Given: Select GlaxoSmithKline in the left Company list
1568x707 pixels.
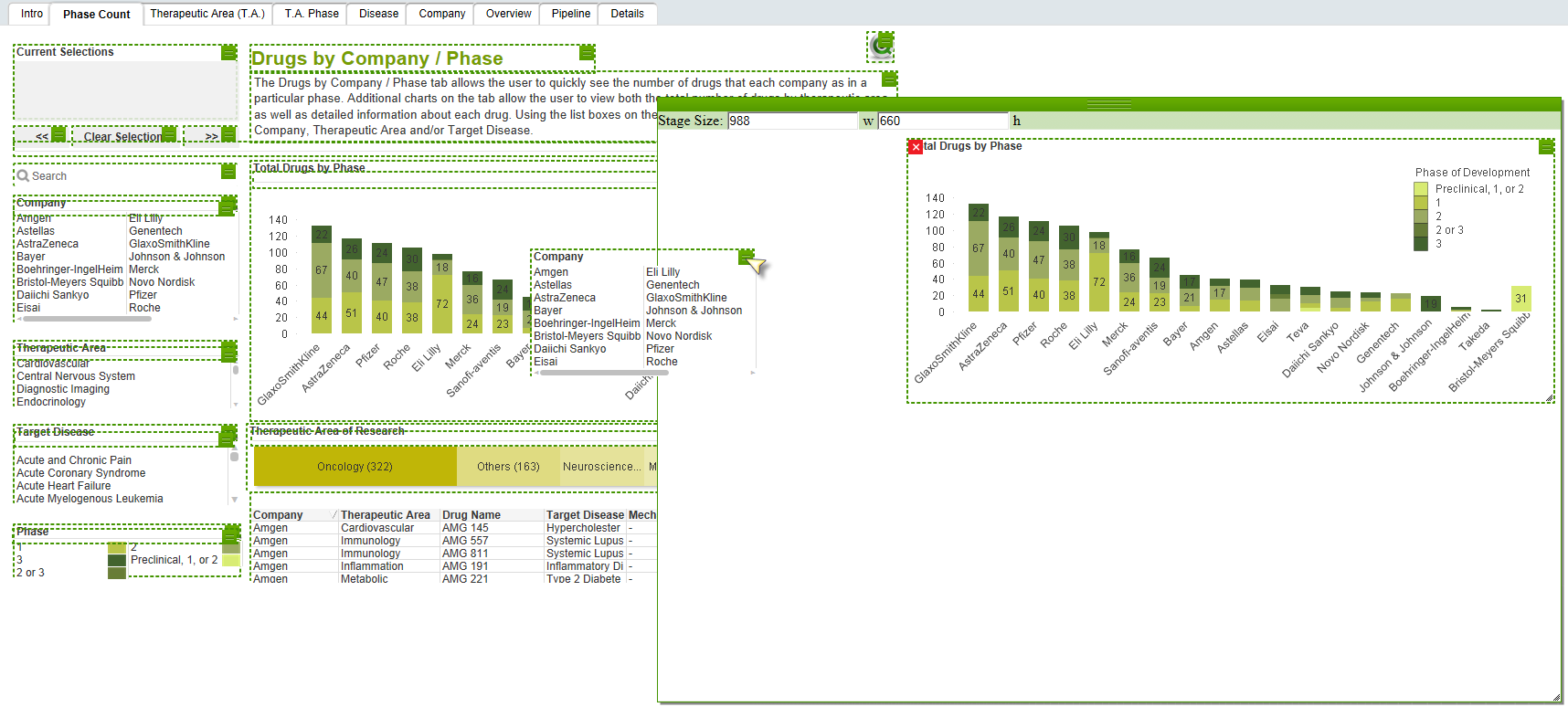Looking at the screenshot, I should click(x=169, y=244).
